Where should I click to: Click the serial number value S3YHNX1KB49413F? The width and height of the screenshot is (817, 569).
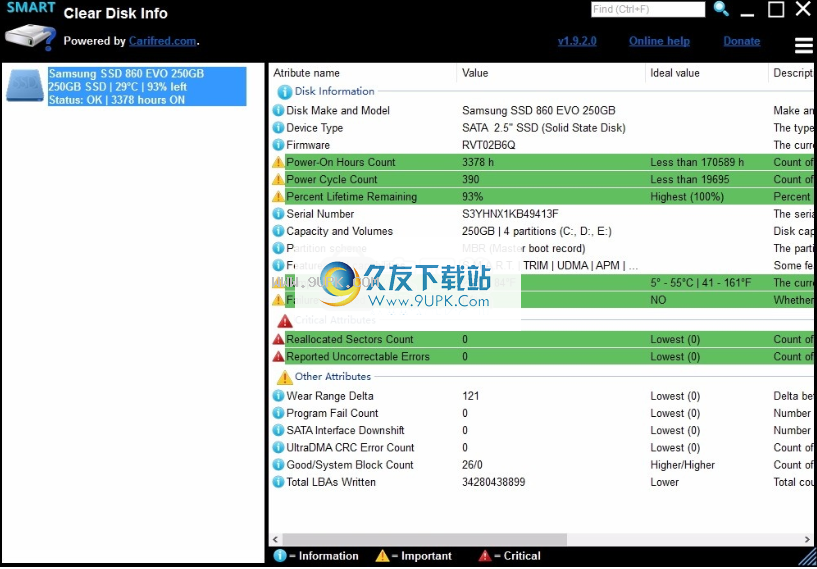pos(510,214)
